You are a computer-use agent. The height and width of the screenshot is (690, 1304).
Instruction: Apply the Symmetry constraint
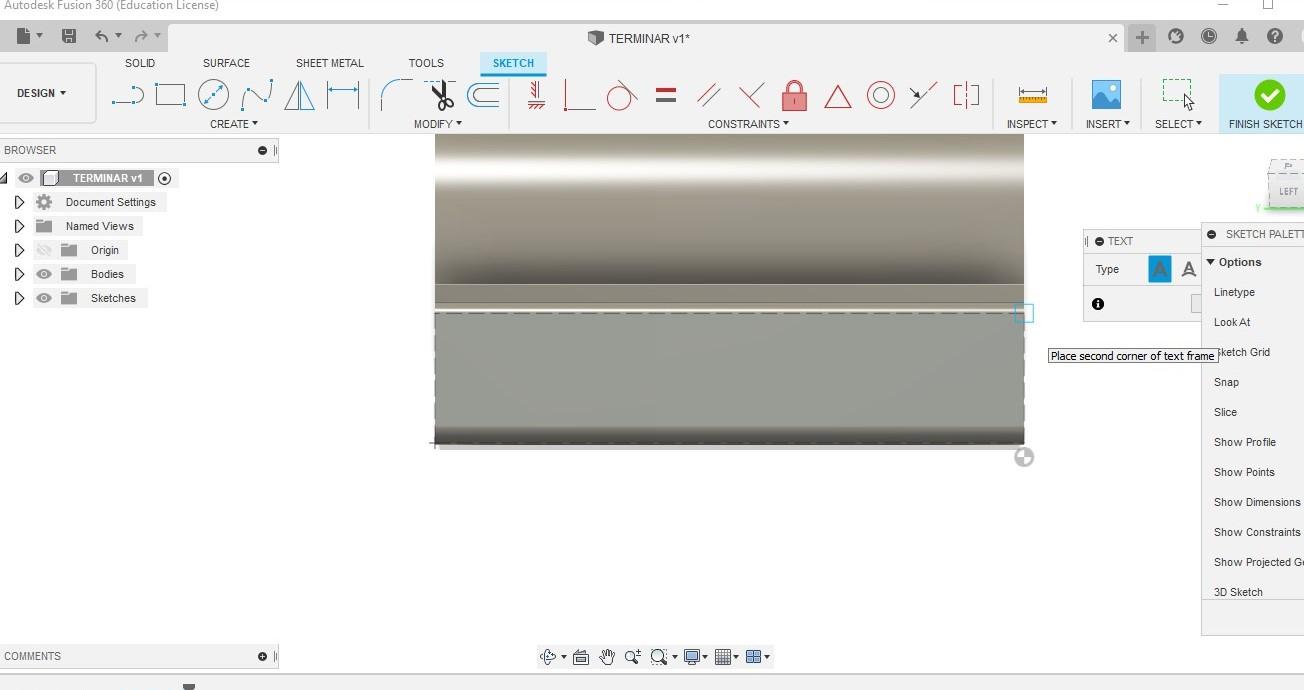pyautogui.click(x=966, y=95)
